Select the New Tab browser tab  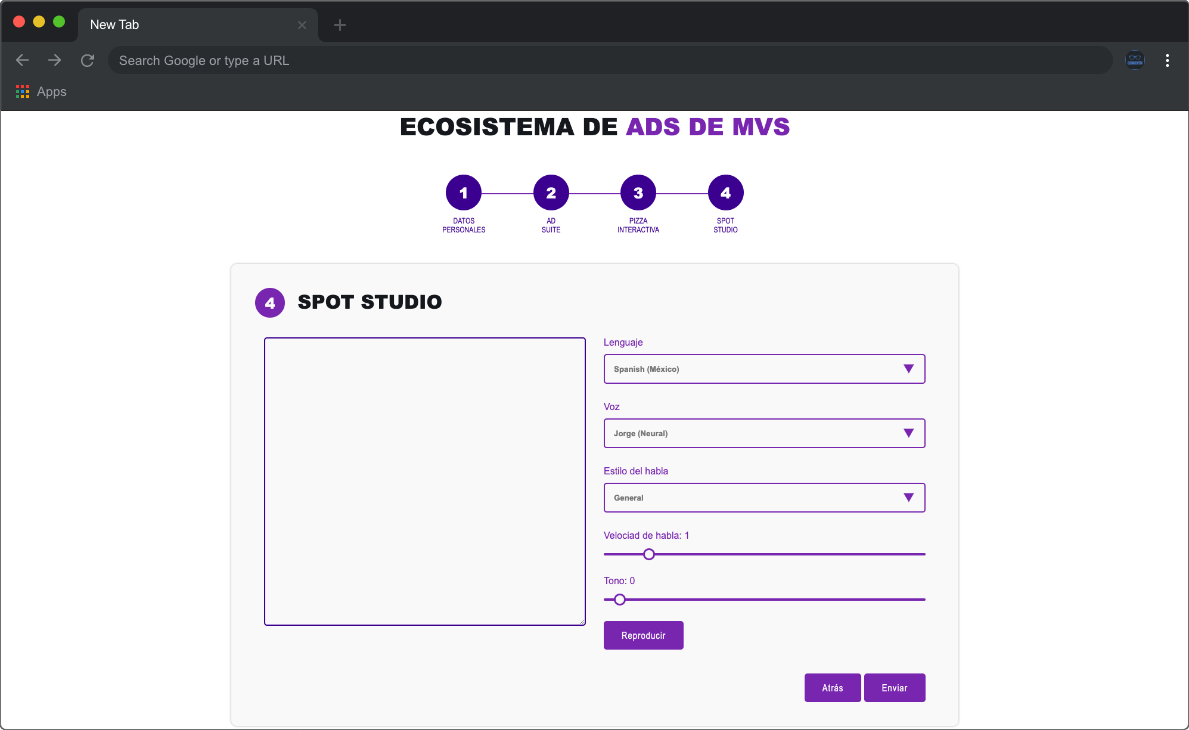198,25
